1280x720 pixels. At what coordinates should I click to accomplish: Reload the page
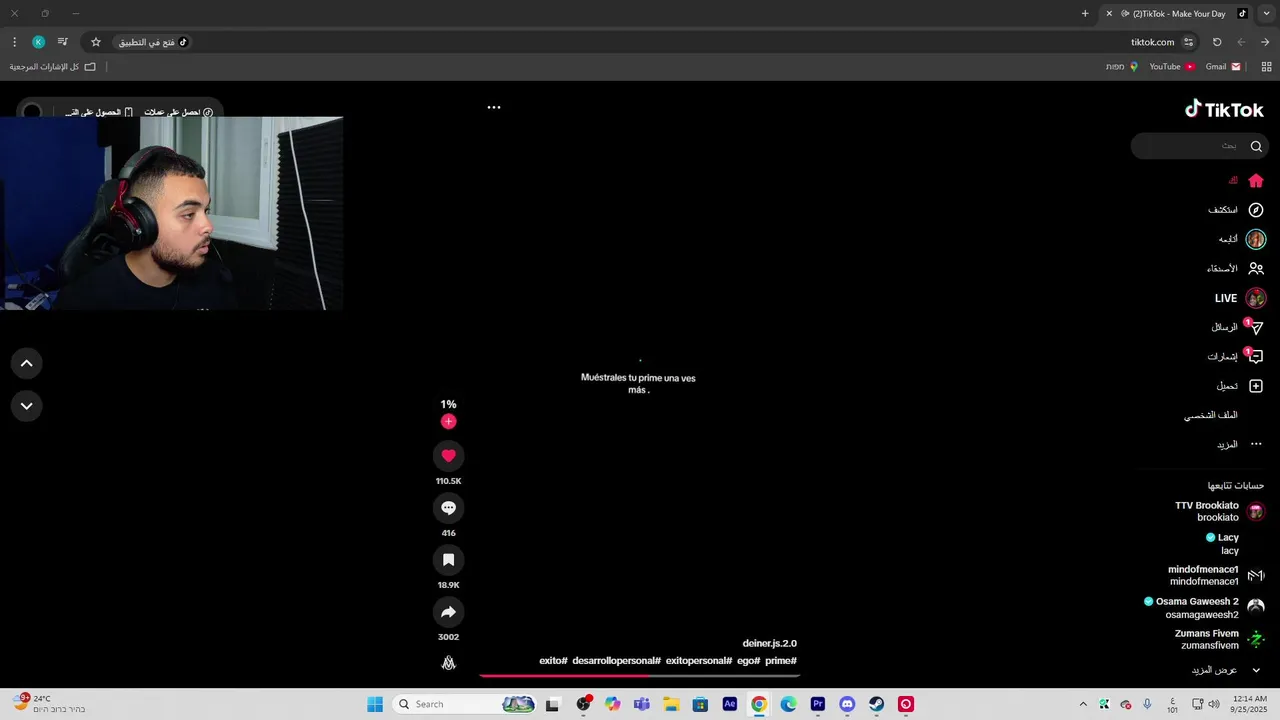[x=1217, y=42]
